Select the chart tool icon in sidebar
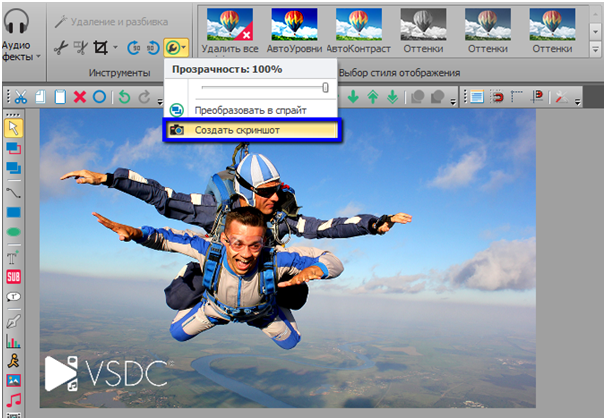The width and height of the screenshot is (606, 420). 14,342
